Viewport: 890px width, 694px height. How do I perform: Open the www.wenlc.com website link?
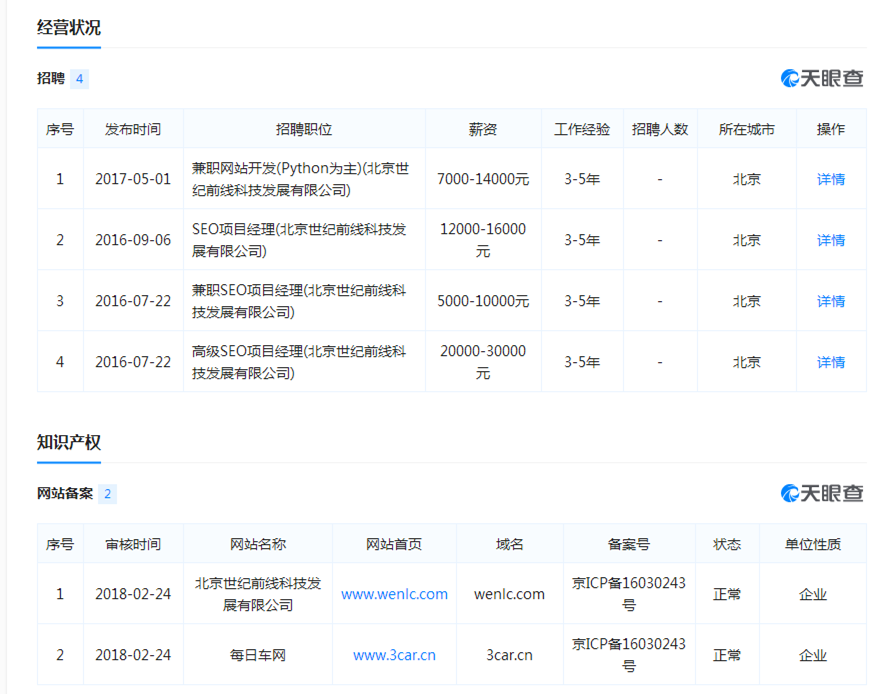[x=394, y=594]
